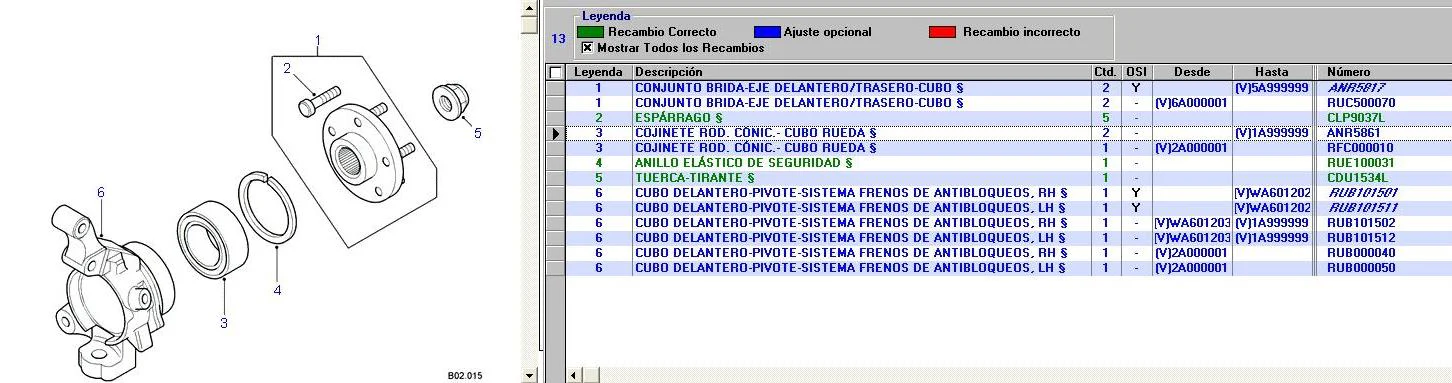1452x383 pixels.
Task: Click the Ctd. column header
Action: pyautogui.click(x=1105, y=72)
